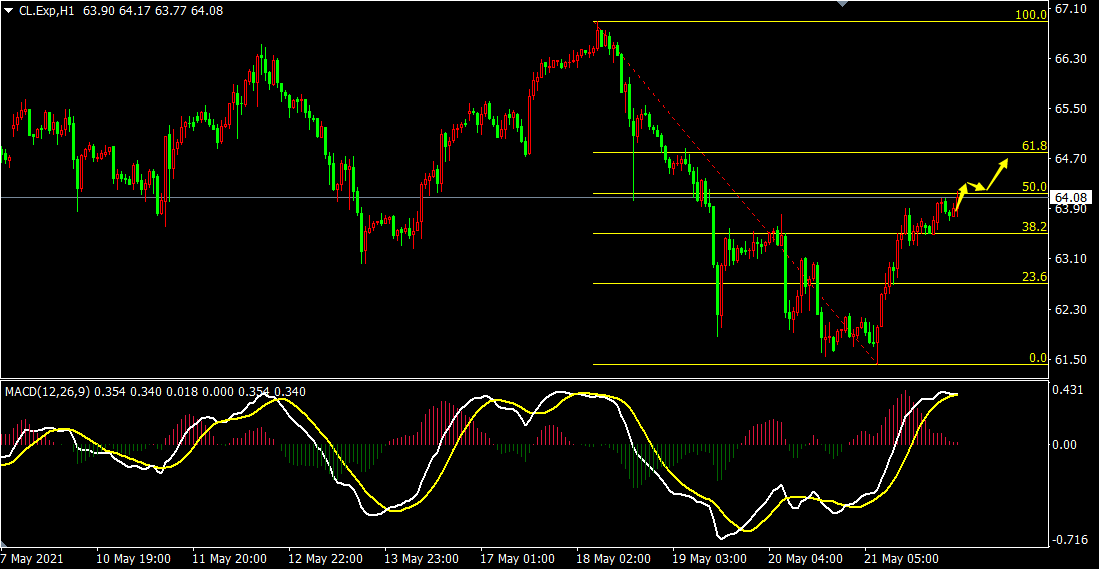
Task: Click the 50.0 Fibonacci level label
Action: [x=1035, y=186]
